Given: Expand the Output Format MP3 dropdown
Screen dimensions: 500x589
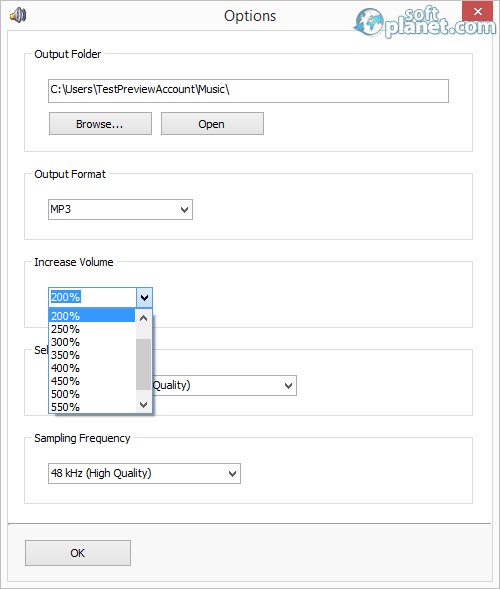Looking at the screenshot, I should (x=120, y=210).
